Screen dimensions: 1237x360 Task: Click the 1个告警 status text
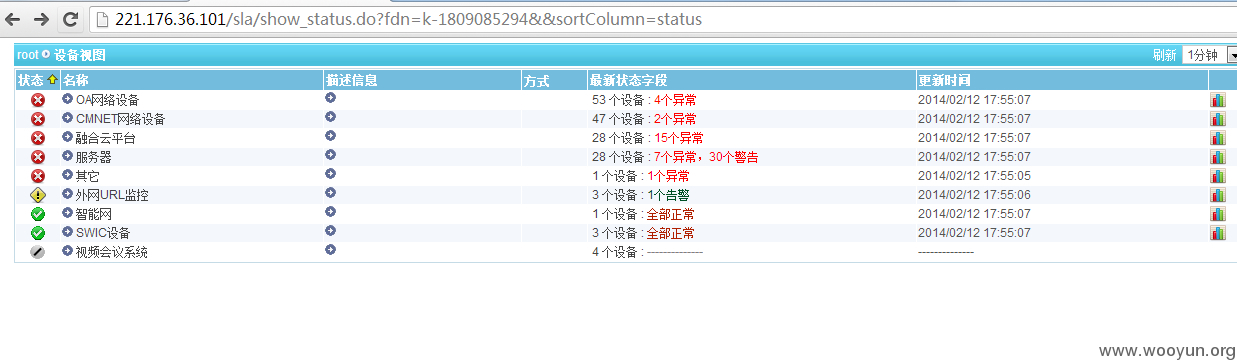point(669,195)
